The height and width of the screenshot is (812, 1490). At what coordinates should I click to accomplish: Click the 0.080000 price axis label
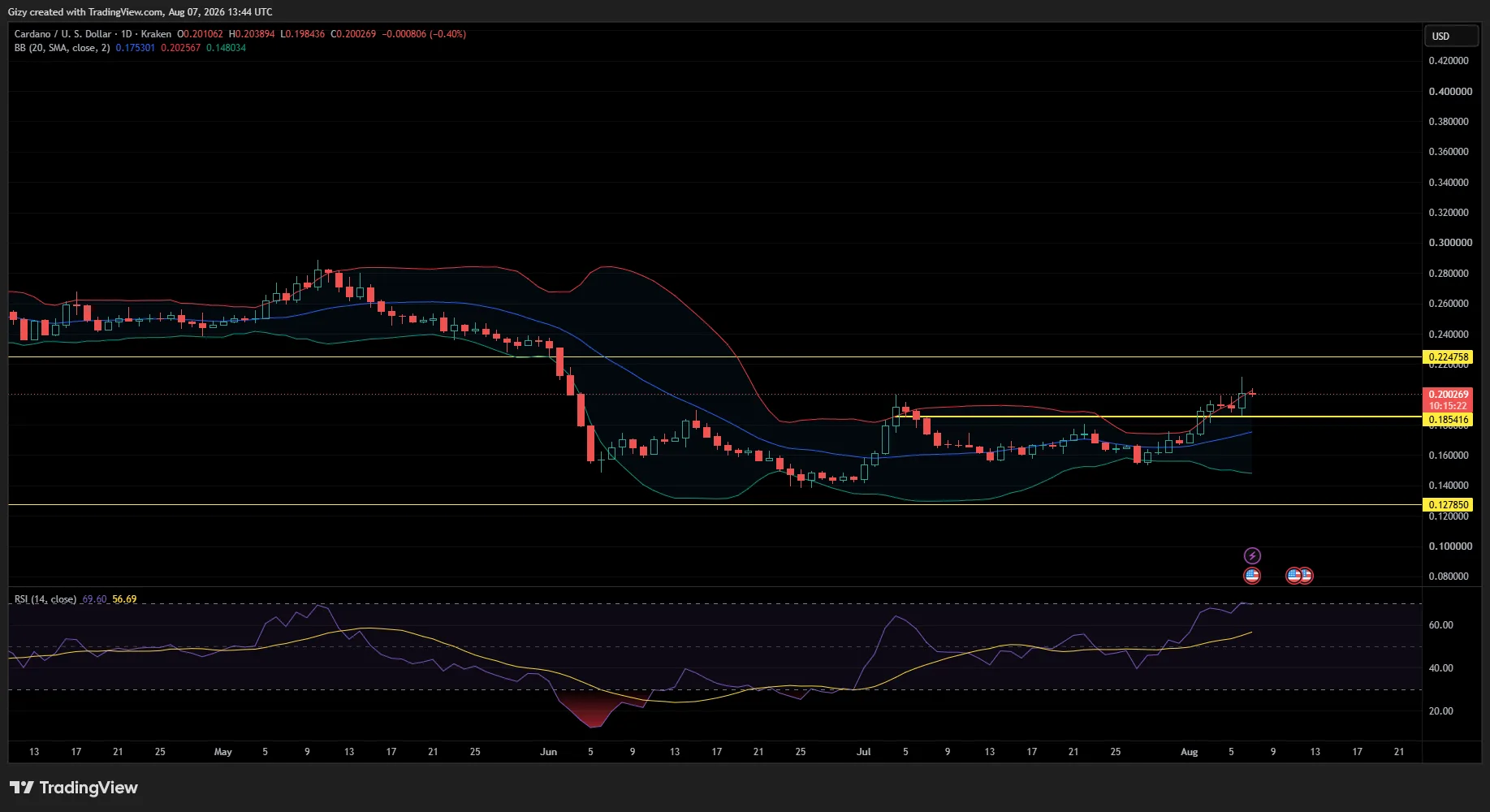[1449, 577]
